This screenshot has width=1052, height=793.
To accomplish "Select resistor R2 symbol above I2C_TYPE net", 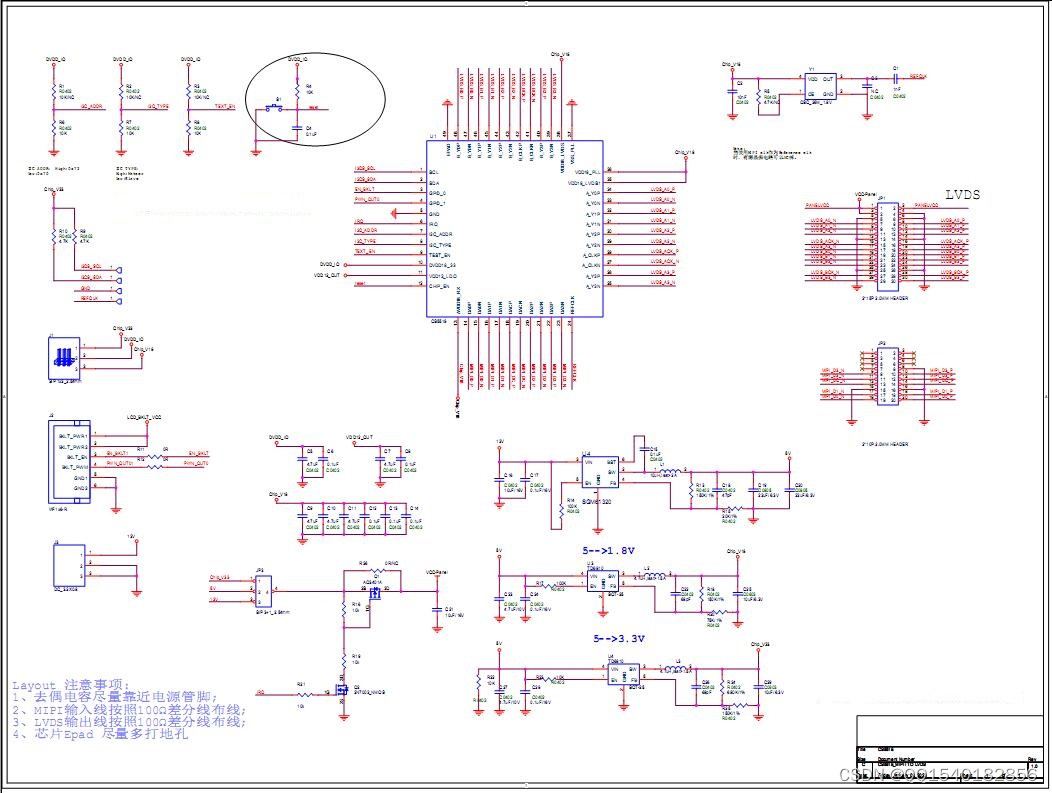I will coord(121,91).
